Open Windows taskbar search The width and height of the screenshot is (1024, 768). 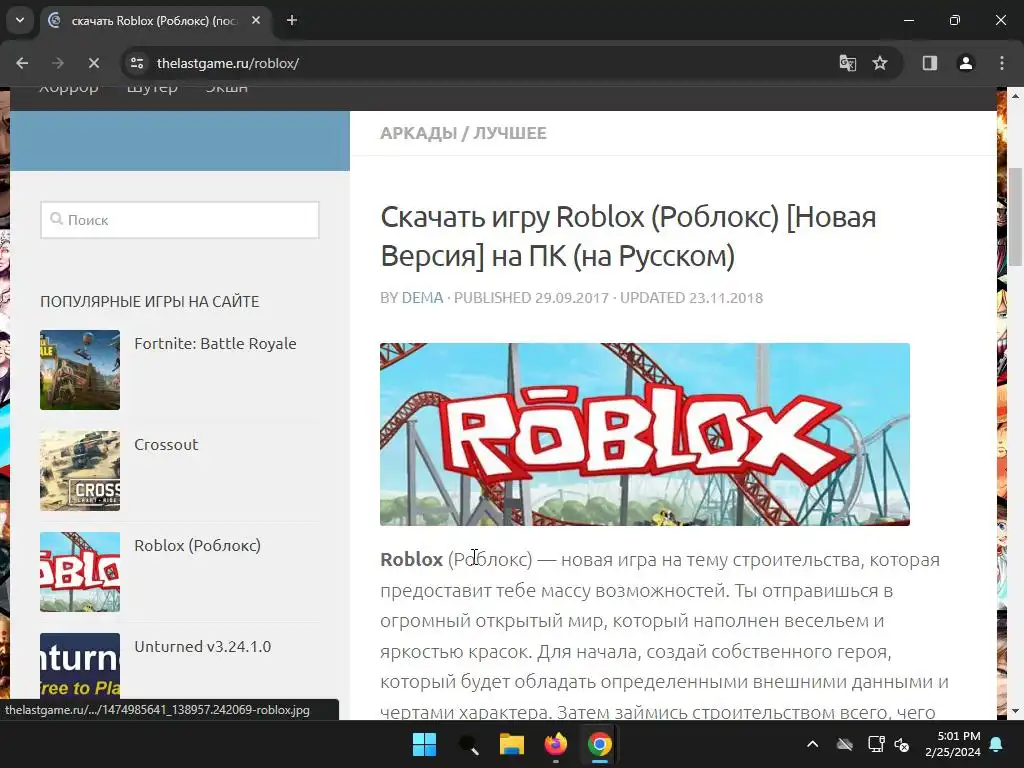point(468,744)
